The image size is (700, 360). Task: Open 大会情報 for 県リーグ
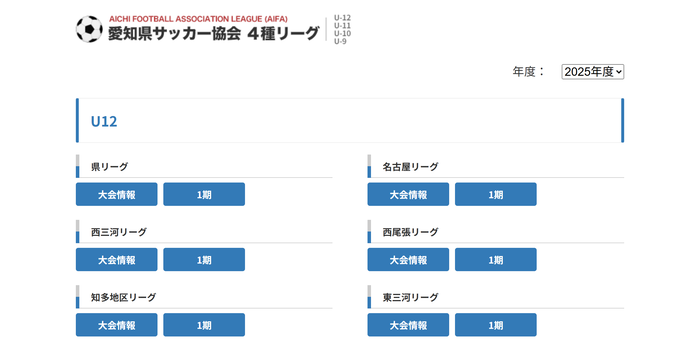tap(117, 194)
